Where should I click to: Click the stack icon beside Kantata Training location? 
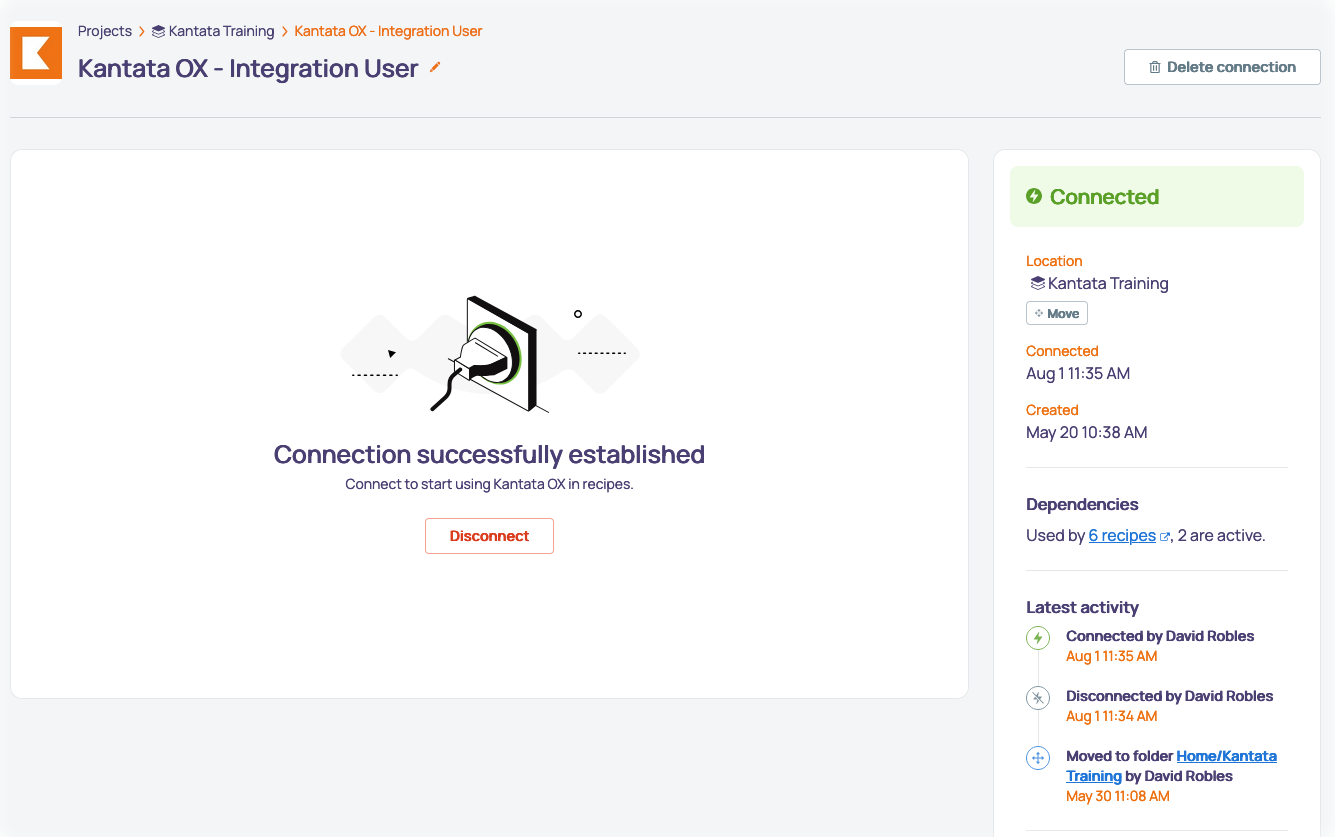(x=1037, y=283)
